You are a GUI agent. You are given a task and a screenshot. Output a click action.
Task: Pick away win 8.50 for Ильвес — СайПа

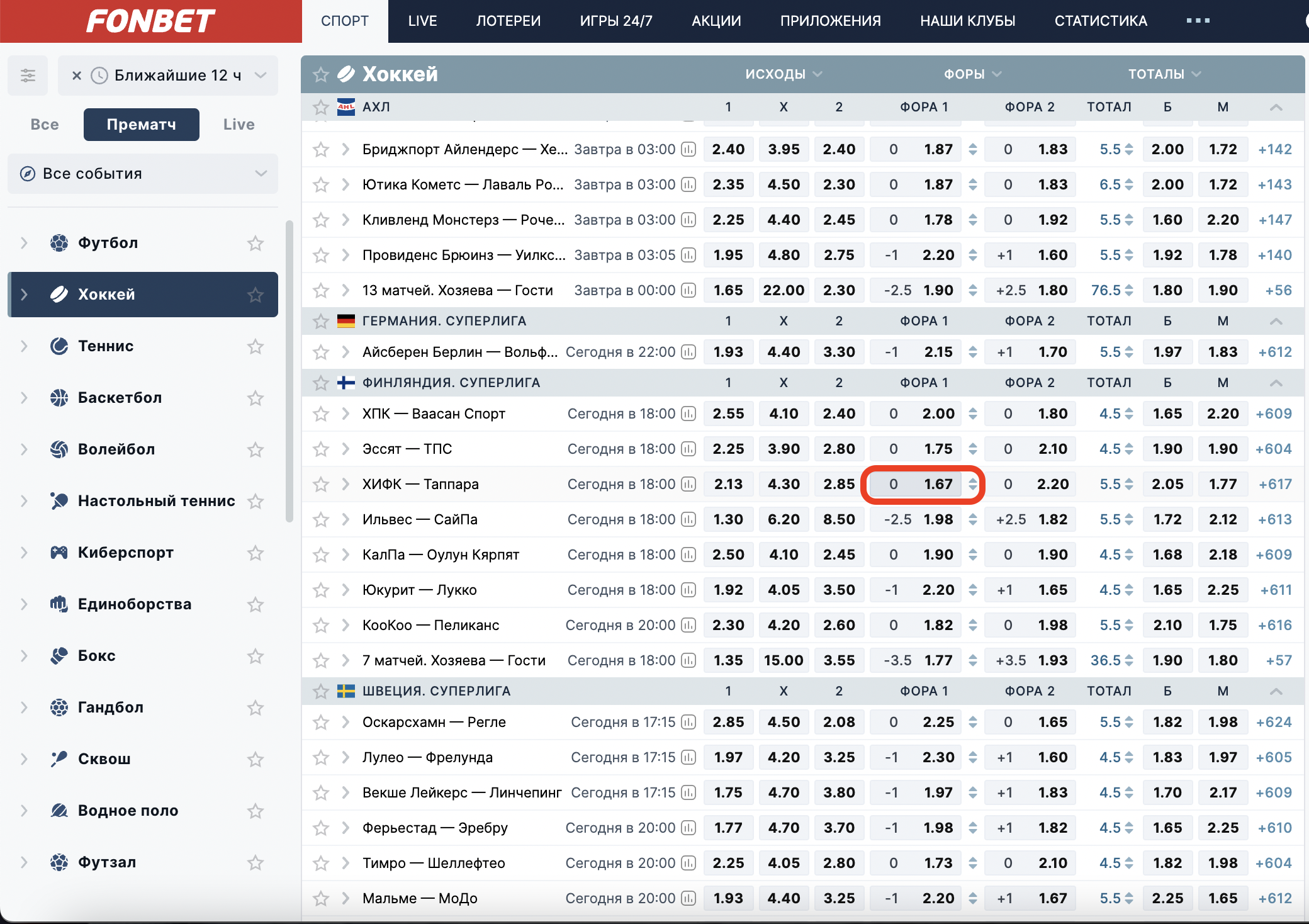click(x=839, y=519)
